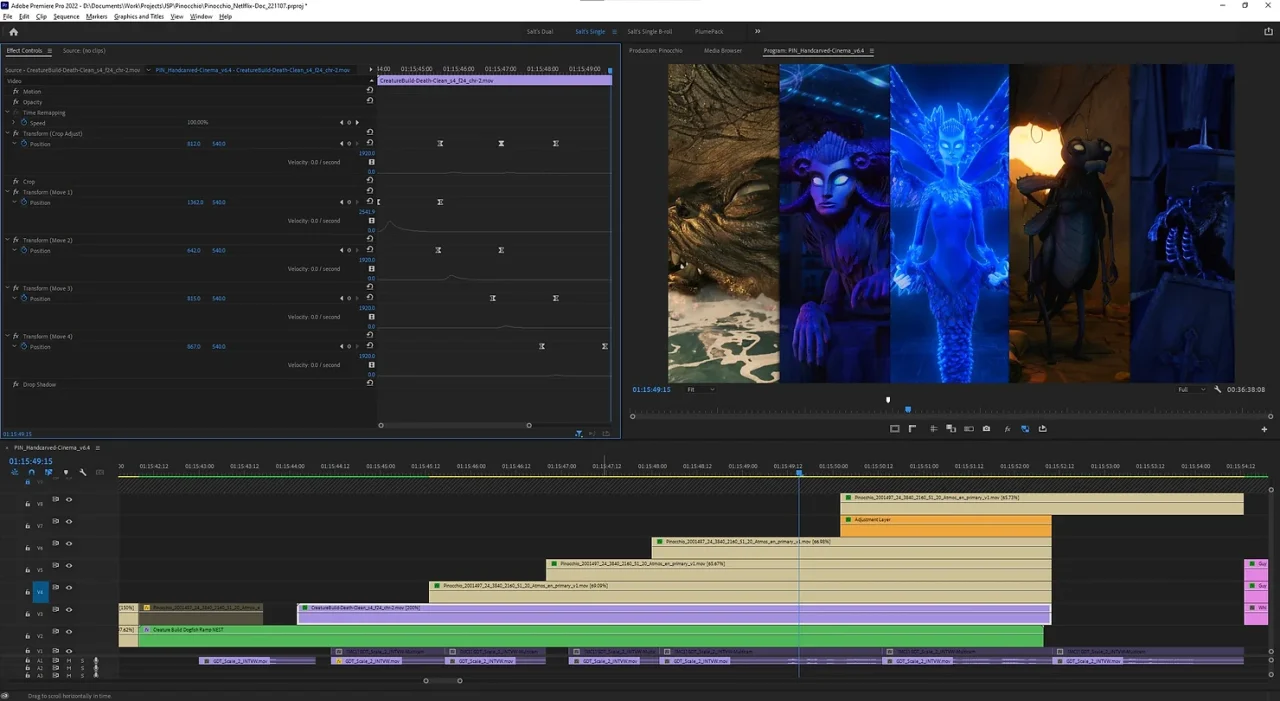The image size is (1280, 701).
Task: Toggle the lock on track V5
Action: (27, 570)
